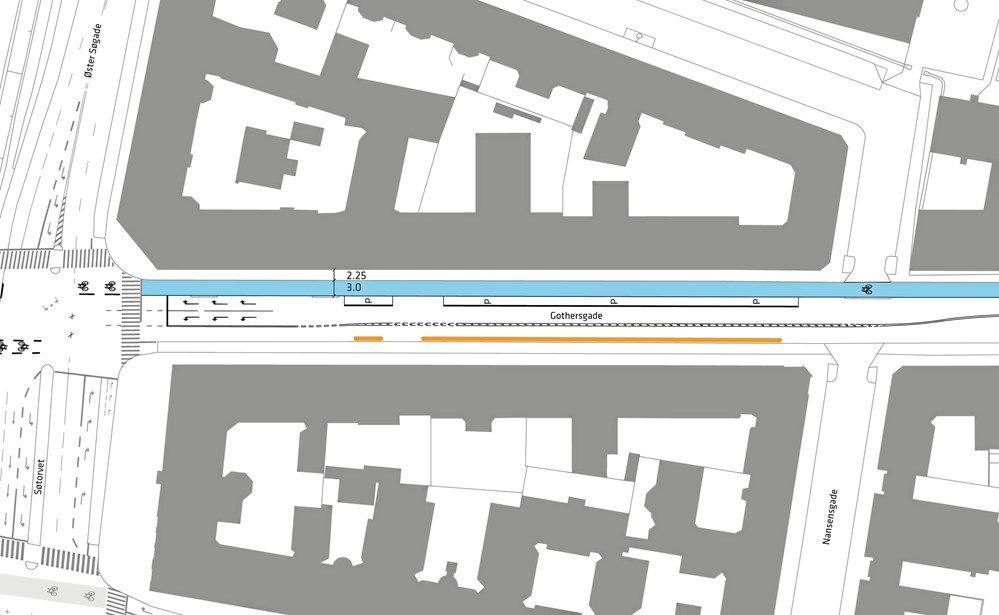
Task: Click the Nansensgade street label
Action: [x=830, y=516]
